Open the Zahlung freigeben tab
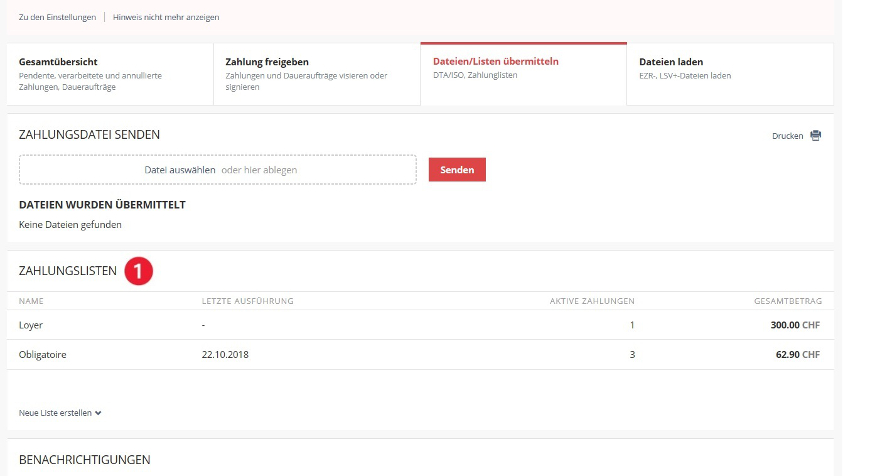This screenshot has height=476, width=870. point(316,74)
